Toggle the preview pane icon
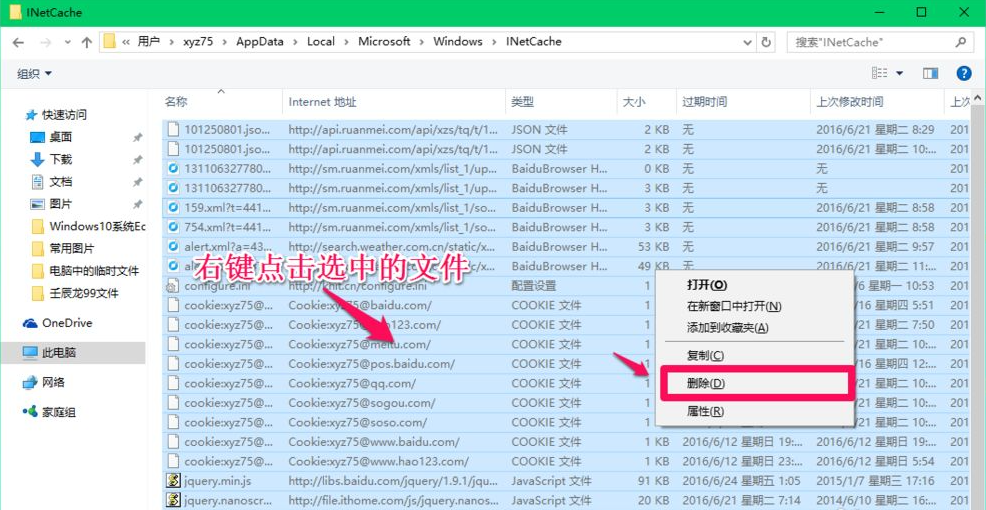986x510 pixels. pyautogui.click(x=931, y=73)
